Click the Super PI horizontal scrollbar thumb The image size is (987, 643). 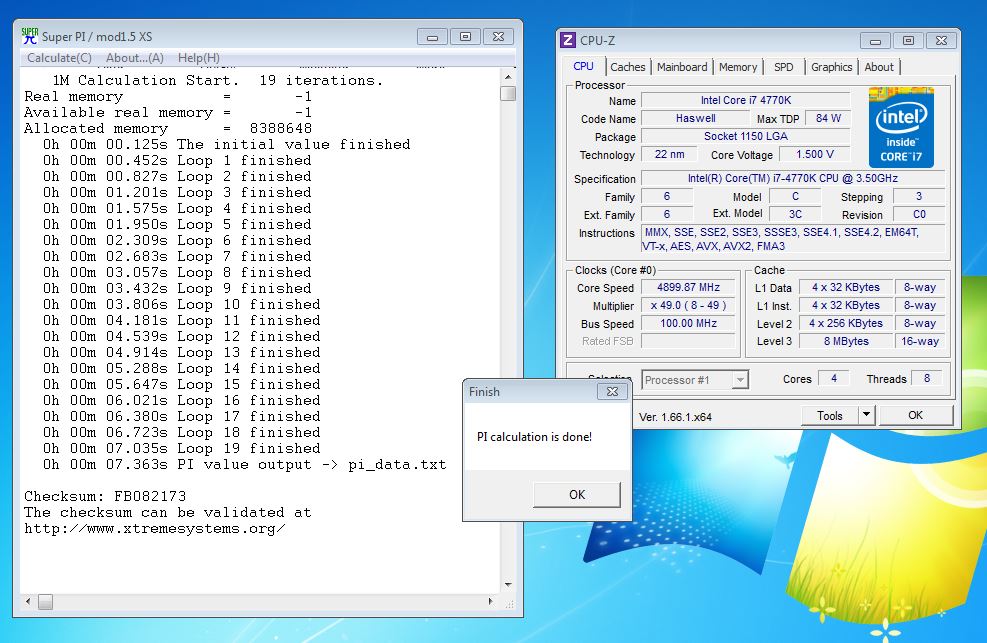(x=45, y=602)
